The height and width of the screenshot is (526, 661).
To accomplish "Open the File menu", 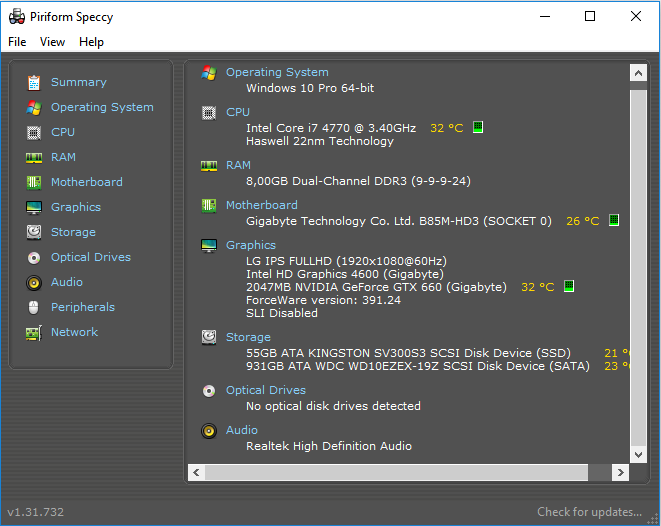I will tap(17, 42).
